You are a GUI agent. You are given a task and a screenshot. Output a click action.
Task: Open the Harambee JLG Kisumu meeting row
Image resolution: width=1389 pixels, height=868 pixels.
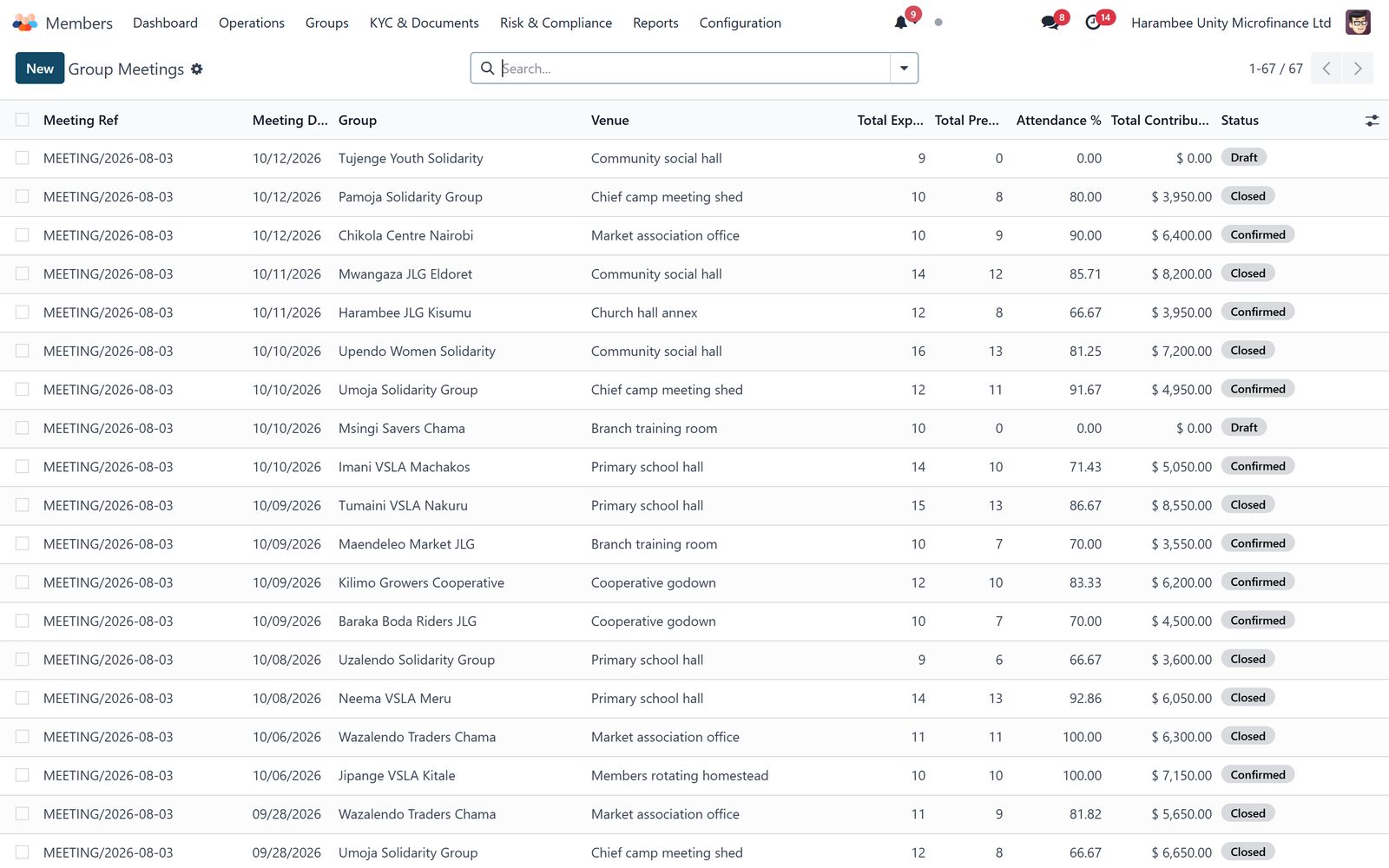(694, 312)
